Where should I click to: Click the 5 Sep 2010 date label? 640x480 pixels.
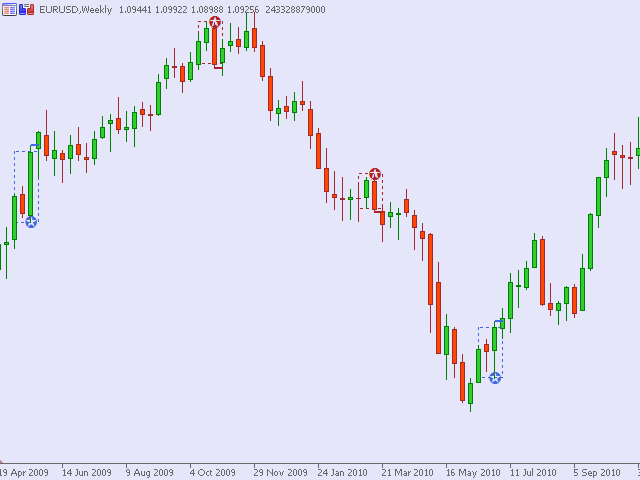pos(597,473)
